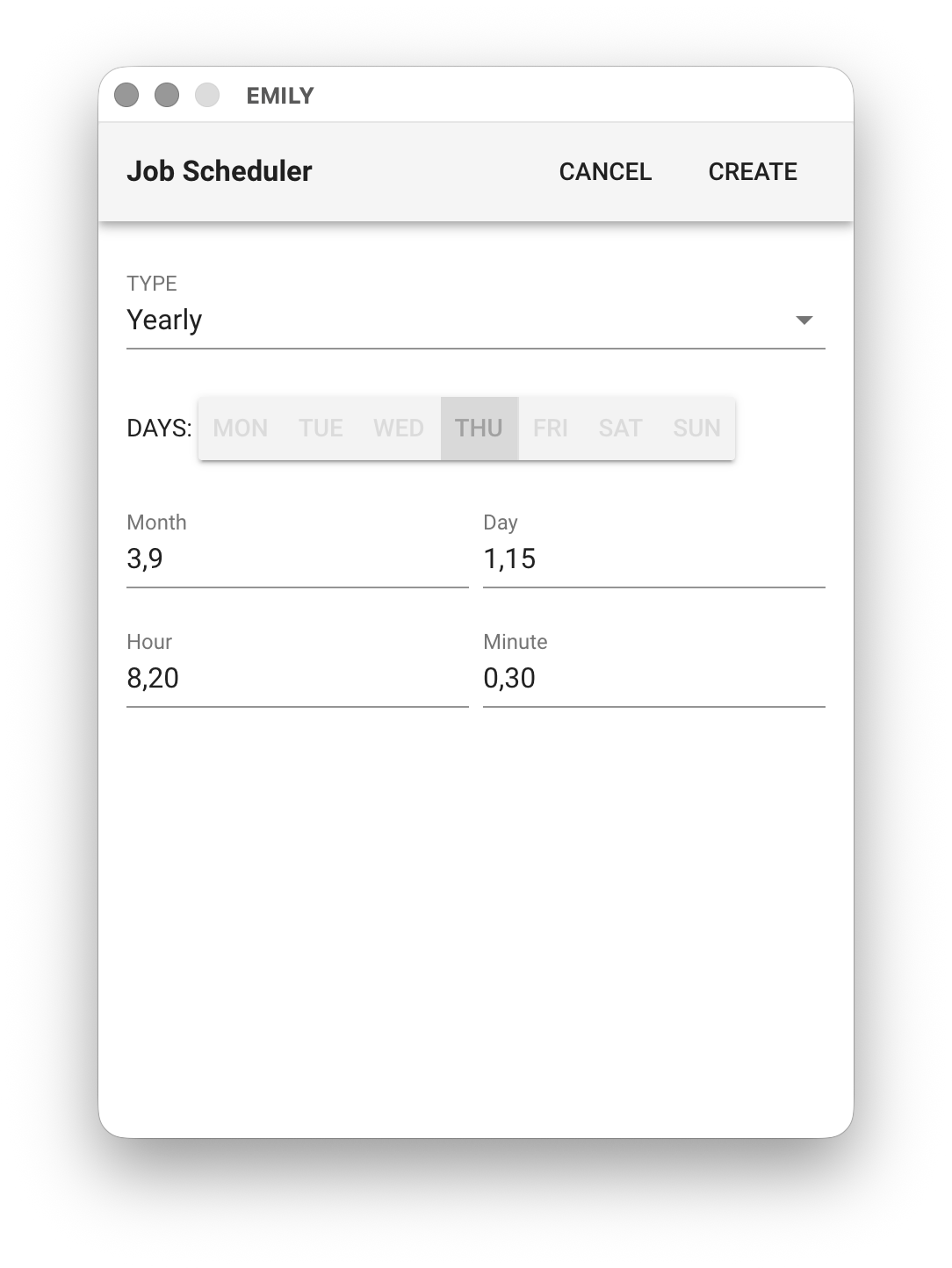
Task: Minimize the EMILY window
Action: (x=167, y=95)
